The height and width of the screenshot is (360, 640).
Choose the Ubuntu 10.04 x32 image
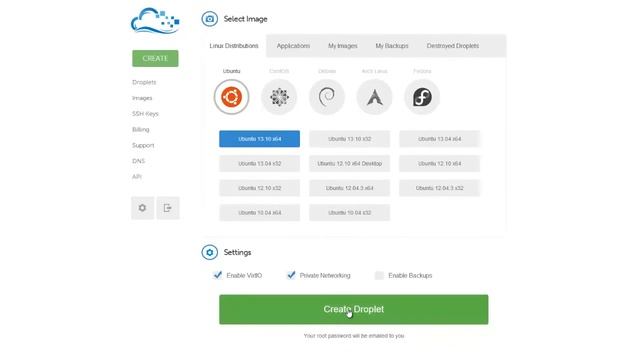point(349,213)
